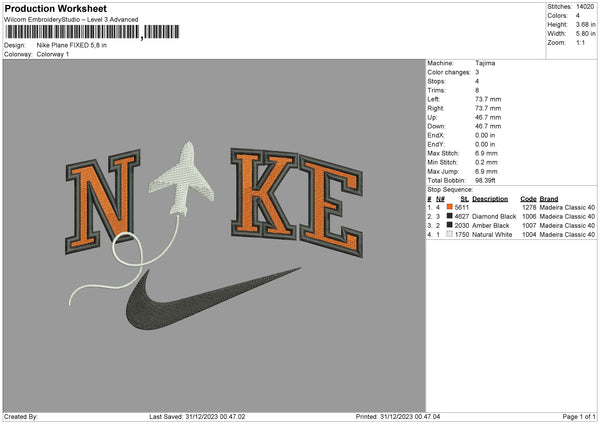Click the Brand column header

tap(549, 199)
